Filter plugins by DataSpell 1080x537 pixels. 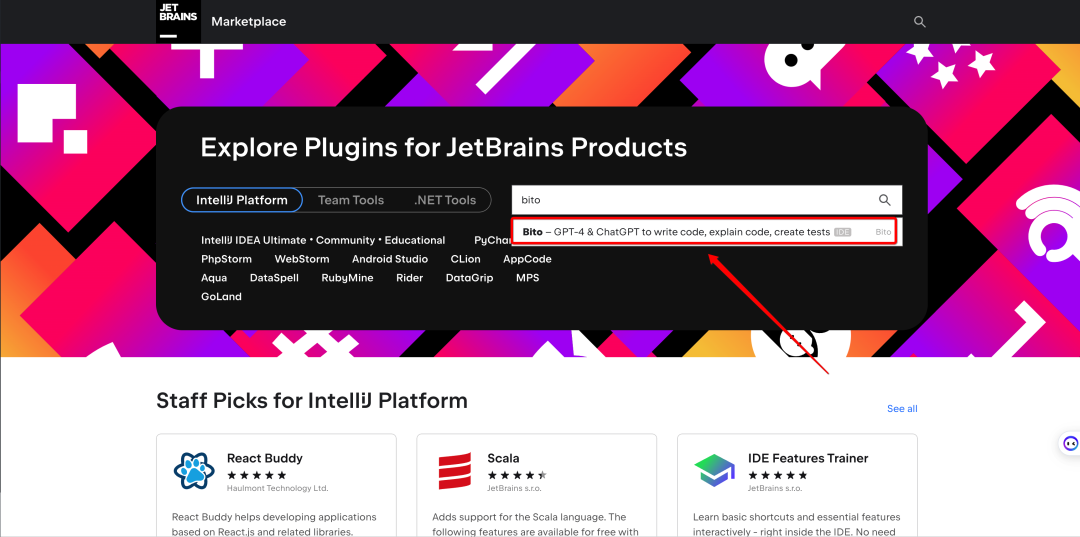point(274,278)
